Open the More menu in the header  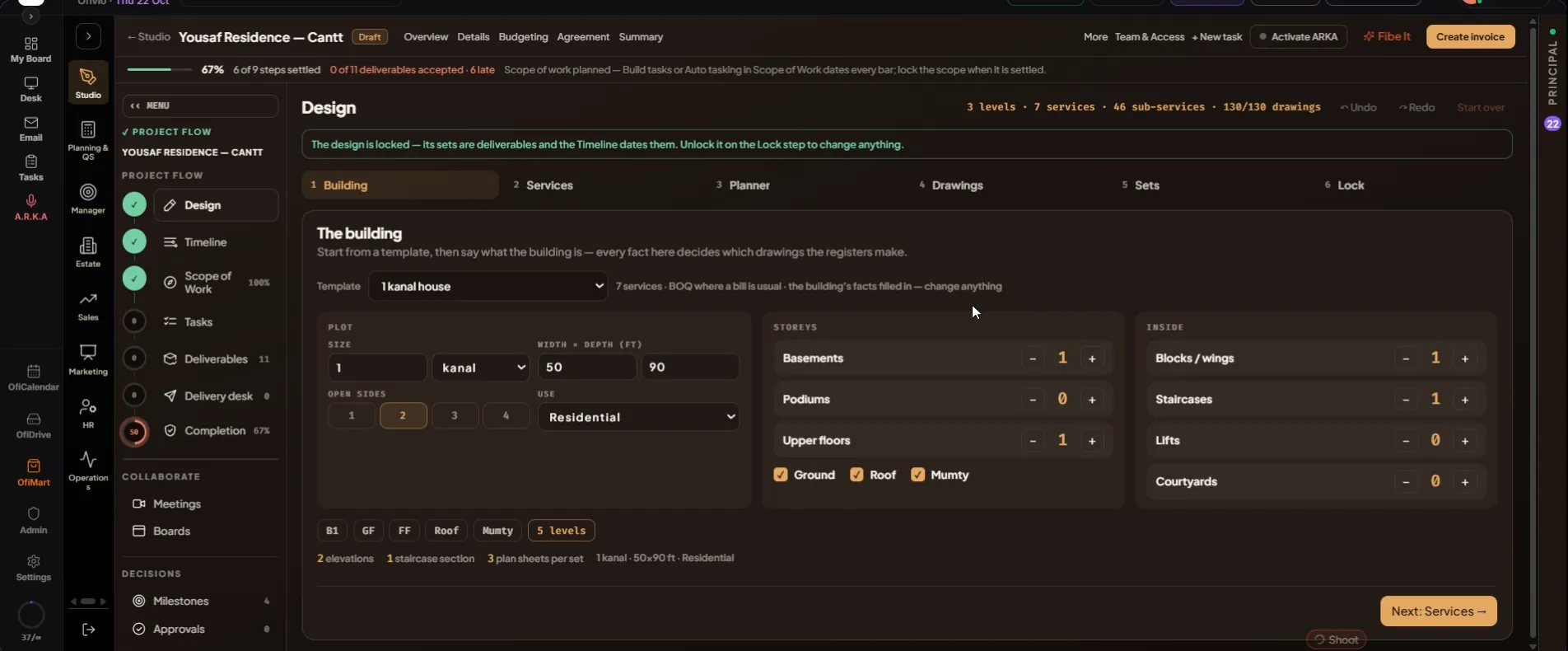1095,37
